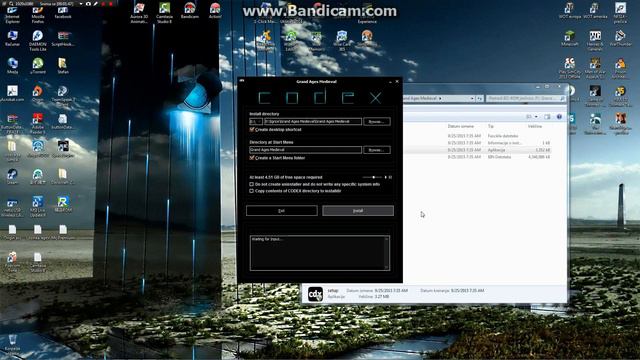Select the Explorer row of type Aplikacija

click(x=478, y=150)
